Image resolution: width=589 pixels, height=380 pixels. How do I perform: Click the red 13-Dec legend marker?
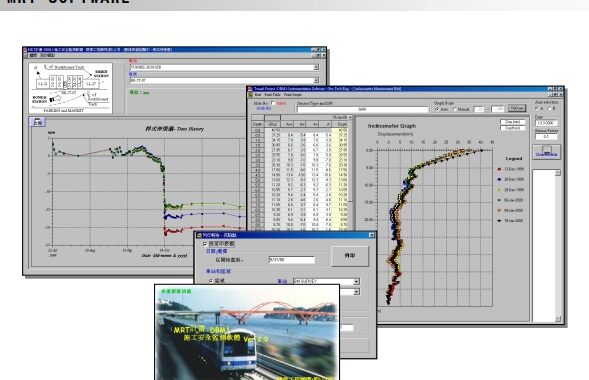[499, 169]
